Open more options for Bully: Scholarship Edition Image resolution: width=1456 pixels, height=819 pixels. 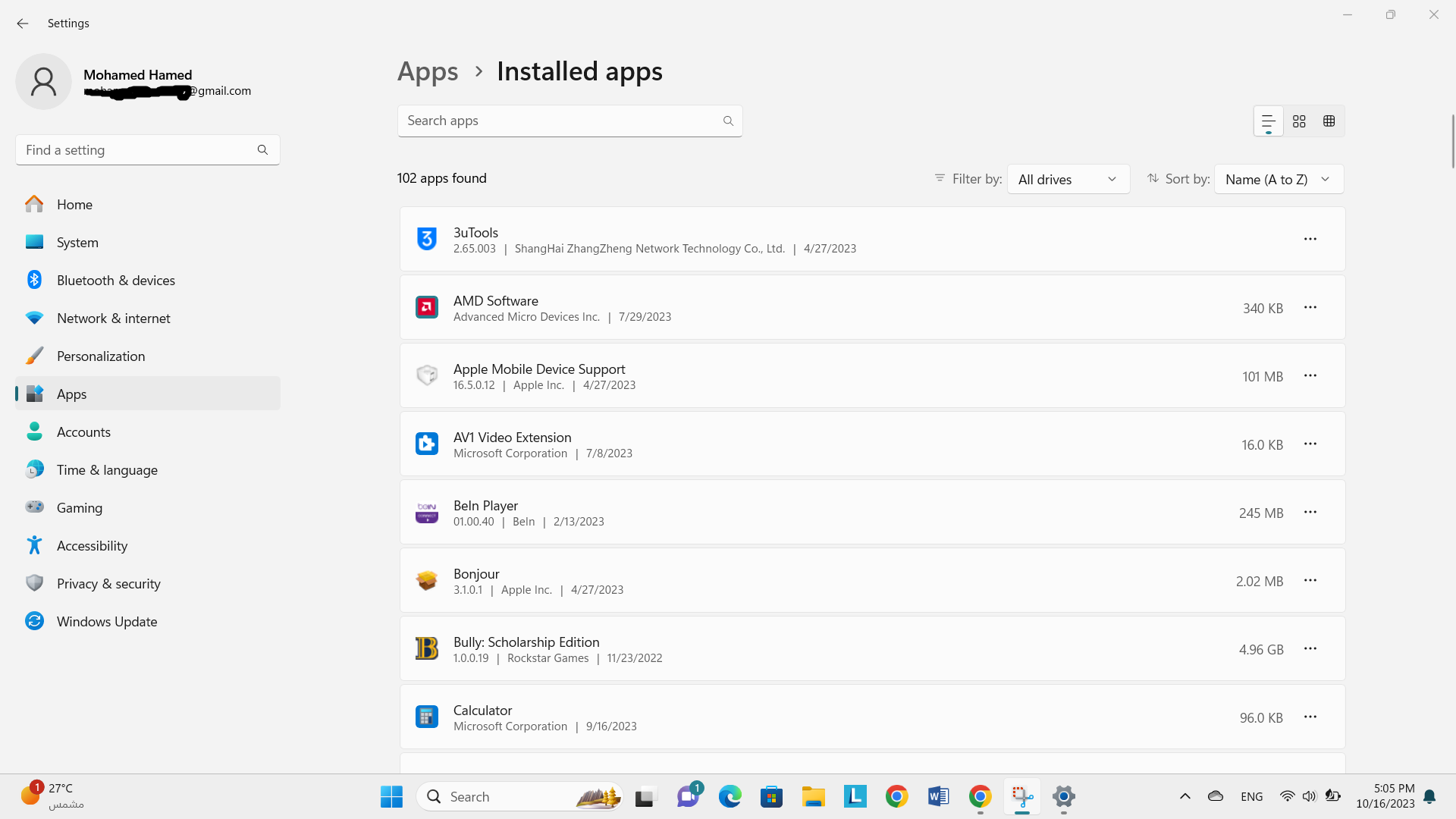click(x=1310, y=648)
